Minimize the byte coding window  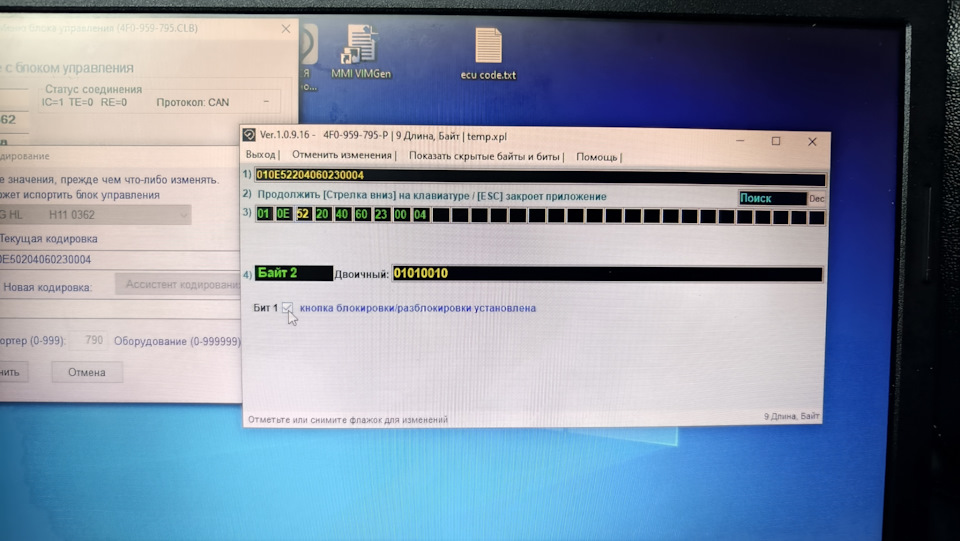[740, 141]
